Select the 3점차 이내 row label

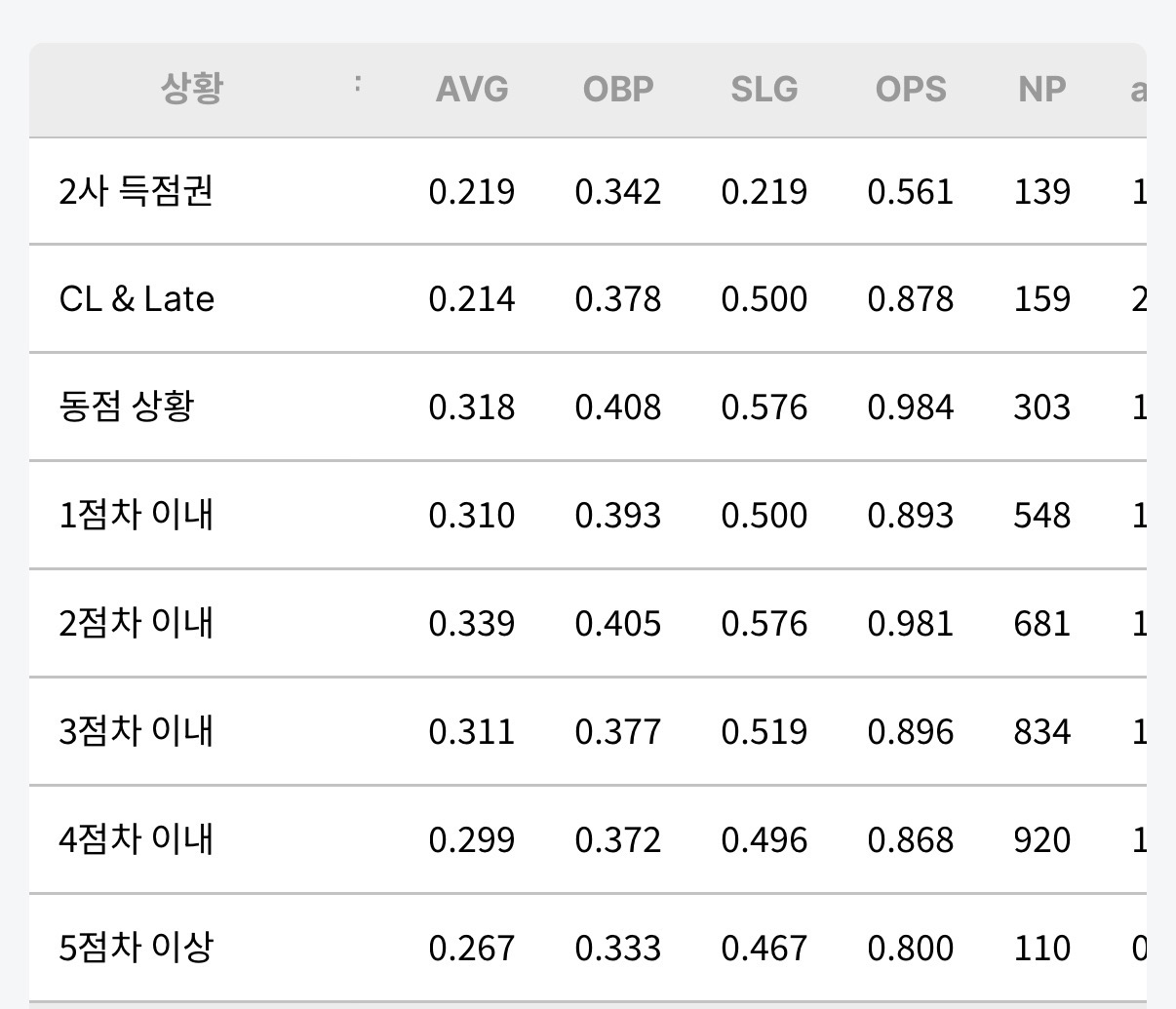[x=137, y=731]
